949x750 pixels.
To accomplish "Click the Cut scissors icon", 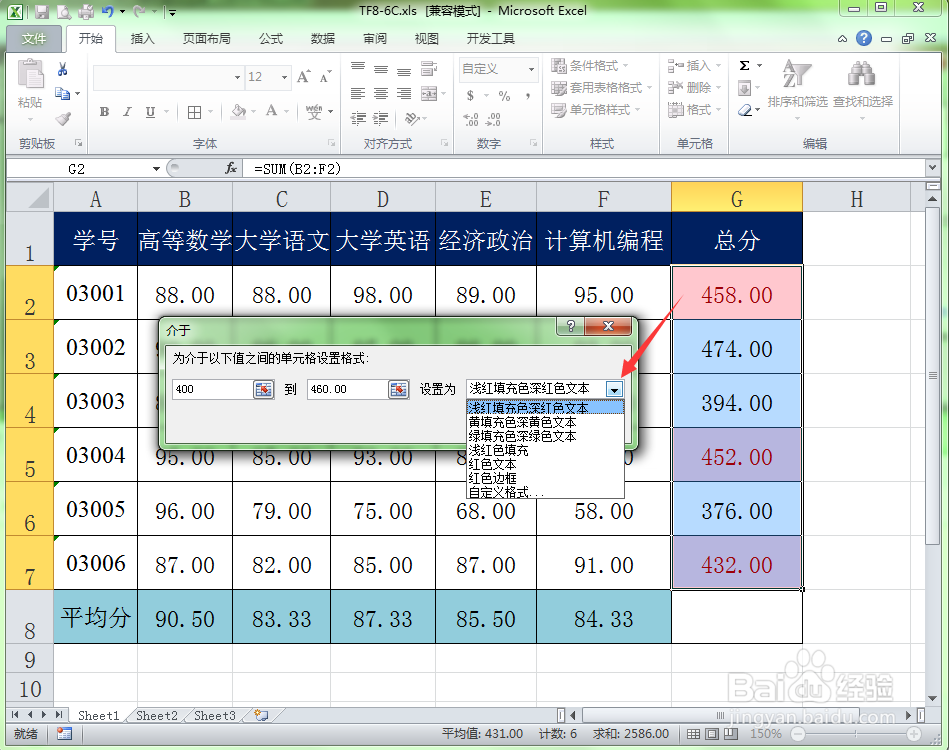I will point(62,70).
